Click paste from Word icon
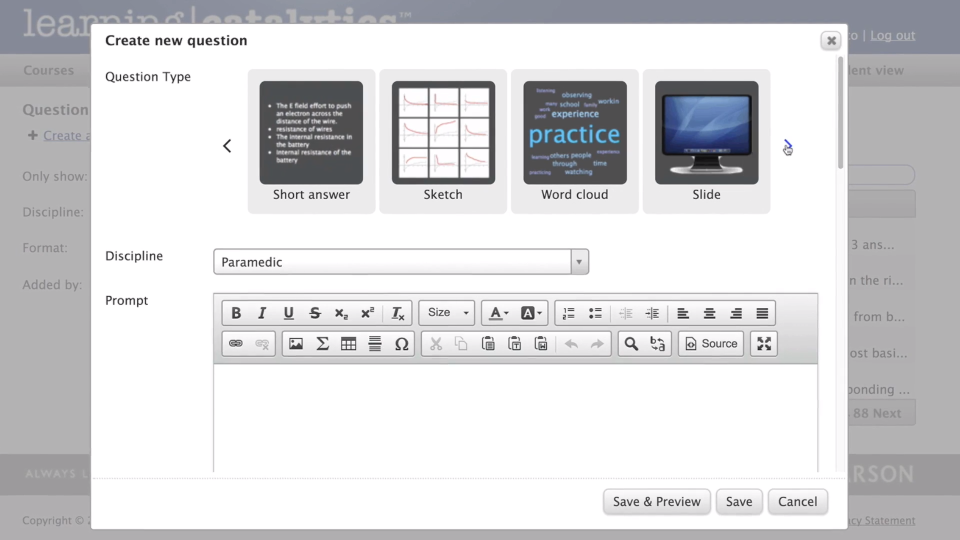This screenshot has width=960, height=540. (541, 343)
